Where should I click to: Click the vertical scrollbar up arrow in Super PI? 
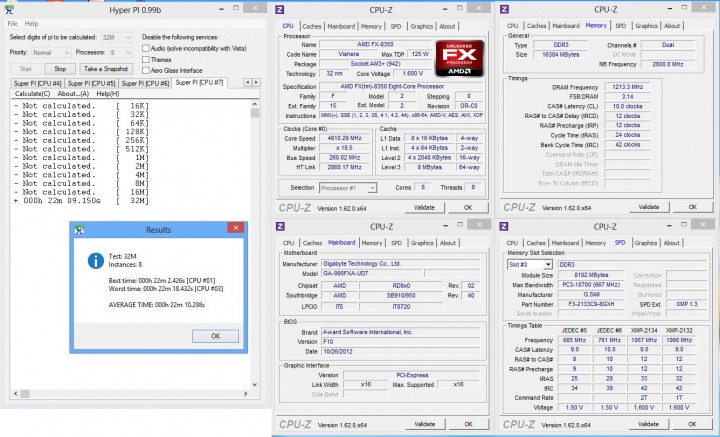coord(255,105)
